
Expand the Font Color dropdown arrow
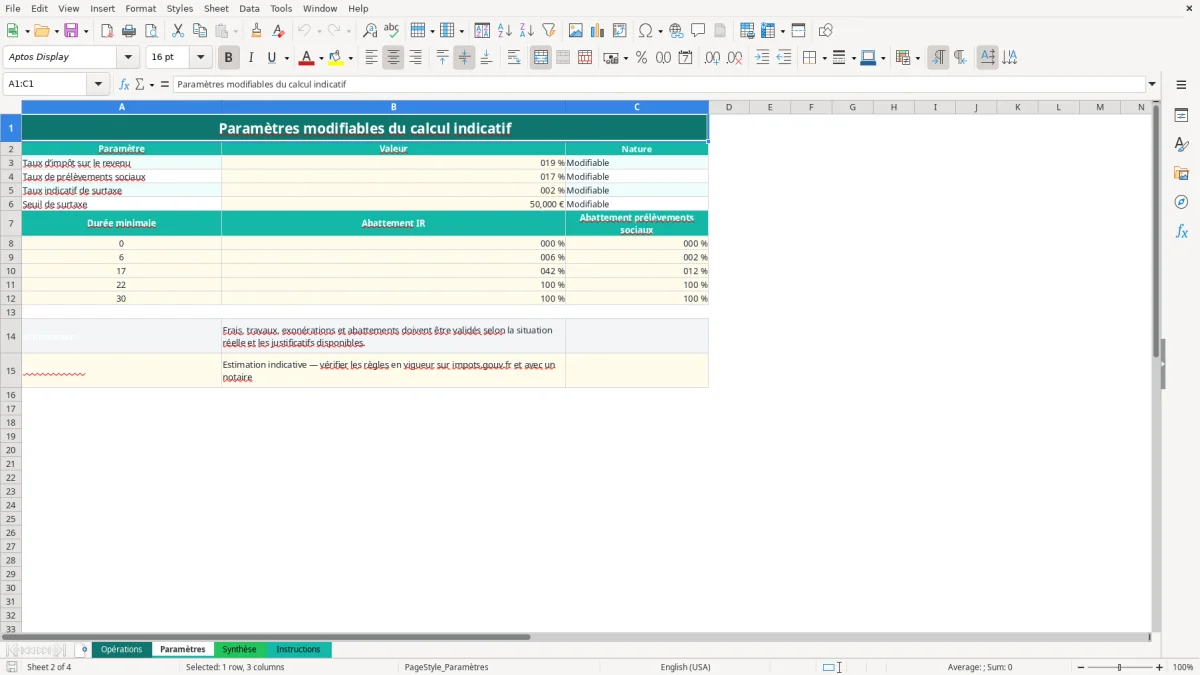click(321, 58)
